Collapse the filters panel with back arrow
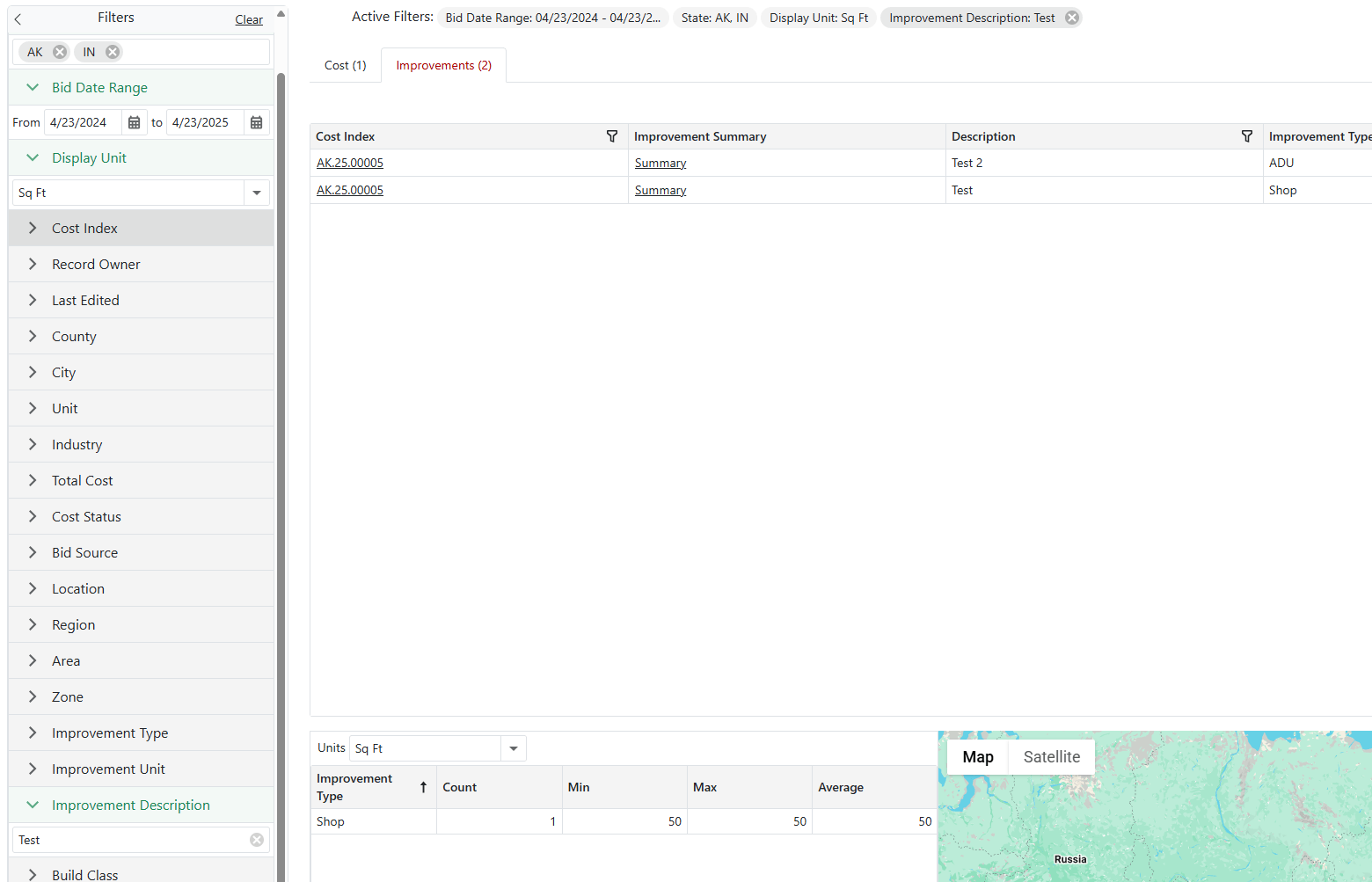 point(18,18)
